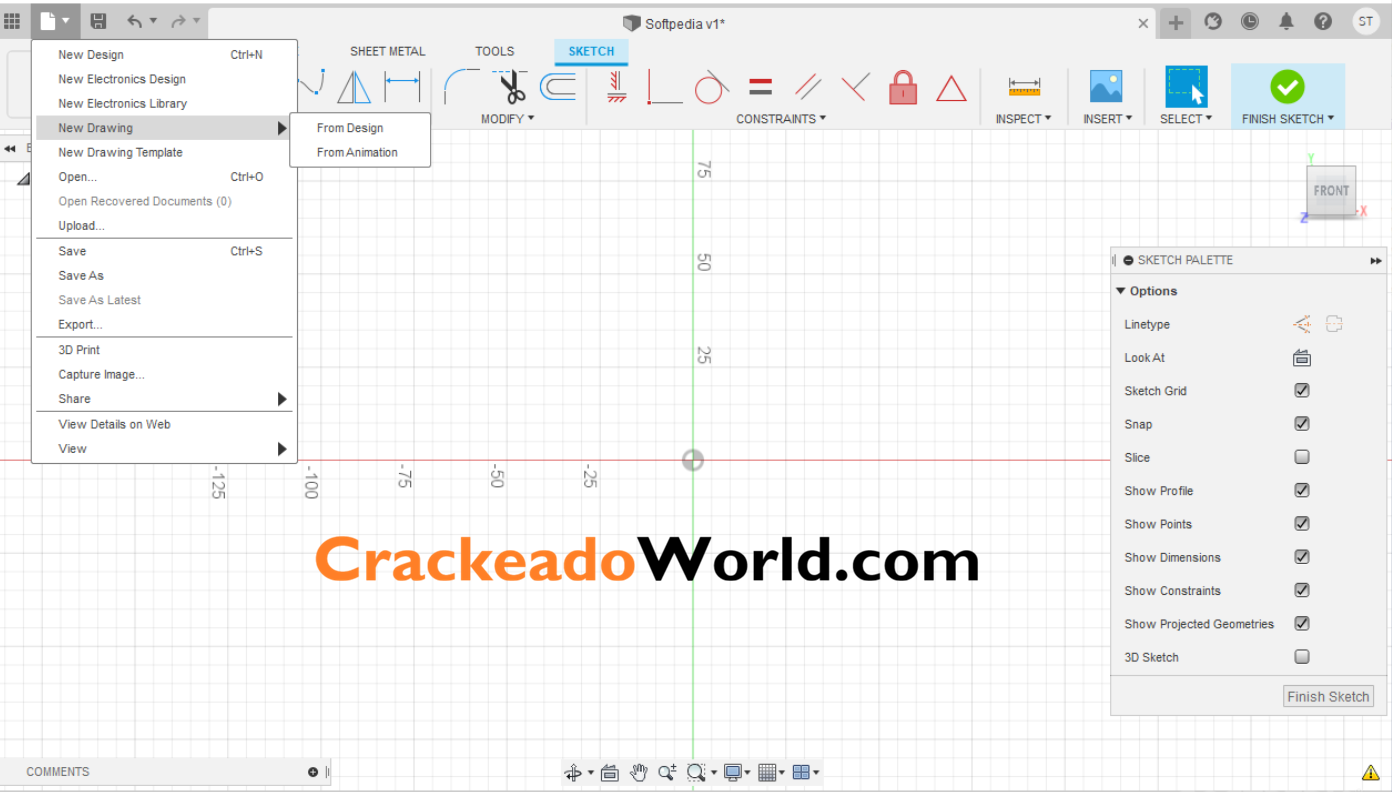The height and width of the screenshot is (792, 1392).
Task: Apply the Fix/Unfix lock constraint
Action: [903, 88]
